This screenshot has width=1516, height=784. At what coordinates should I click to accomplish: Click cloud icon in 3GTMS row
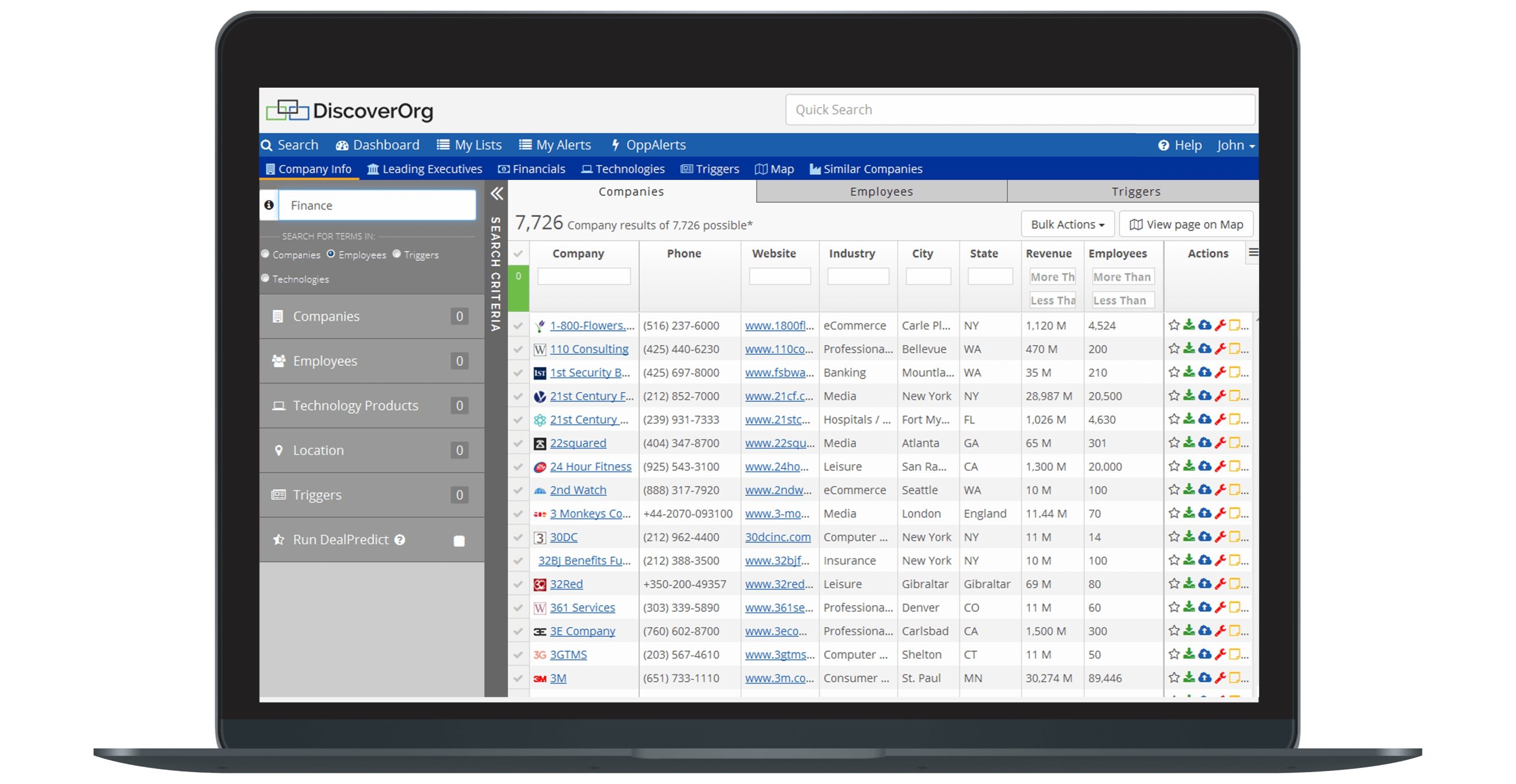[1205, 654]
